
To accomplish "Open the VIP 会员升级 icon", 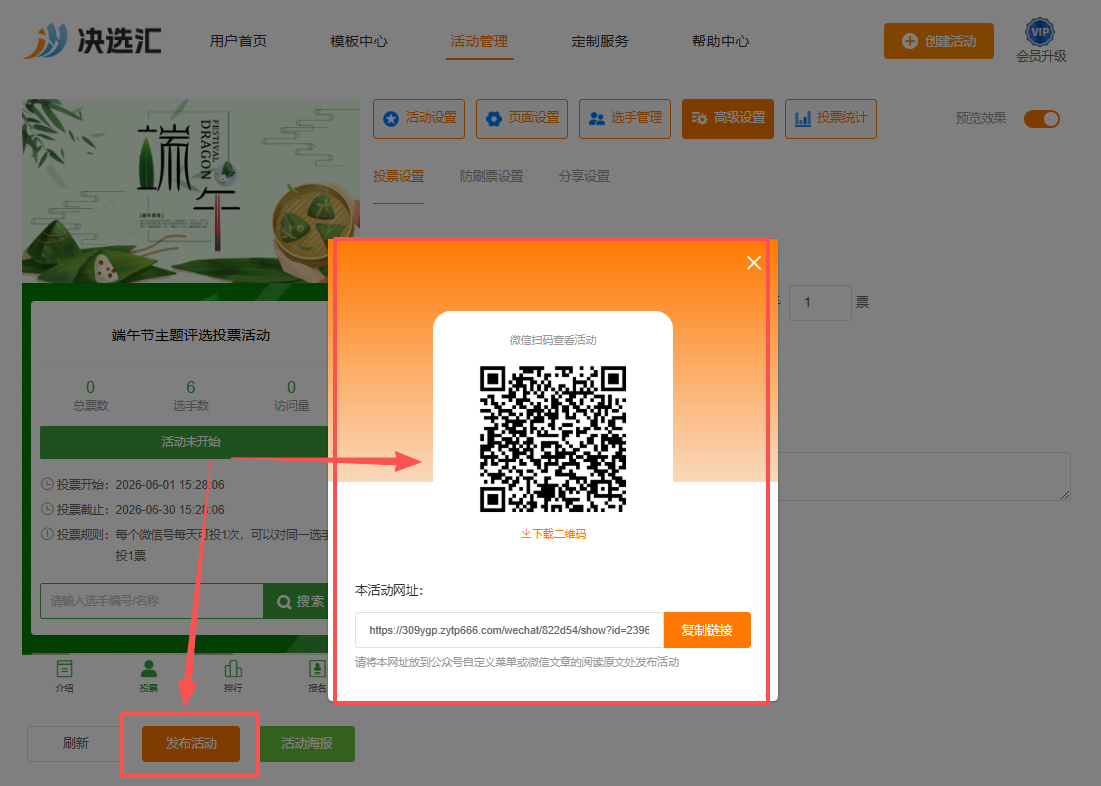I will point(1041,41).
